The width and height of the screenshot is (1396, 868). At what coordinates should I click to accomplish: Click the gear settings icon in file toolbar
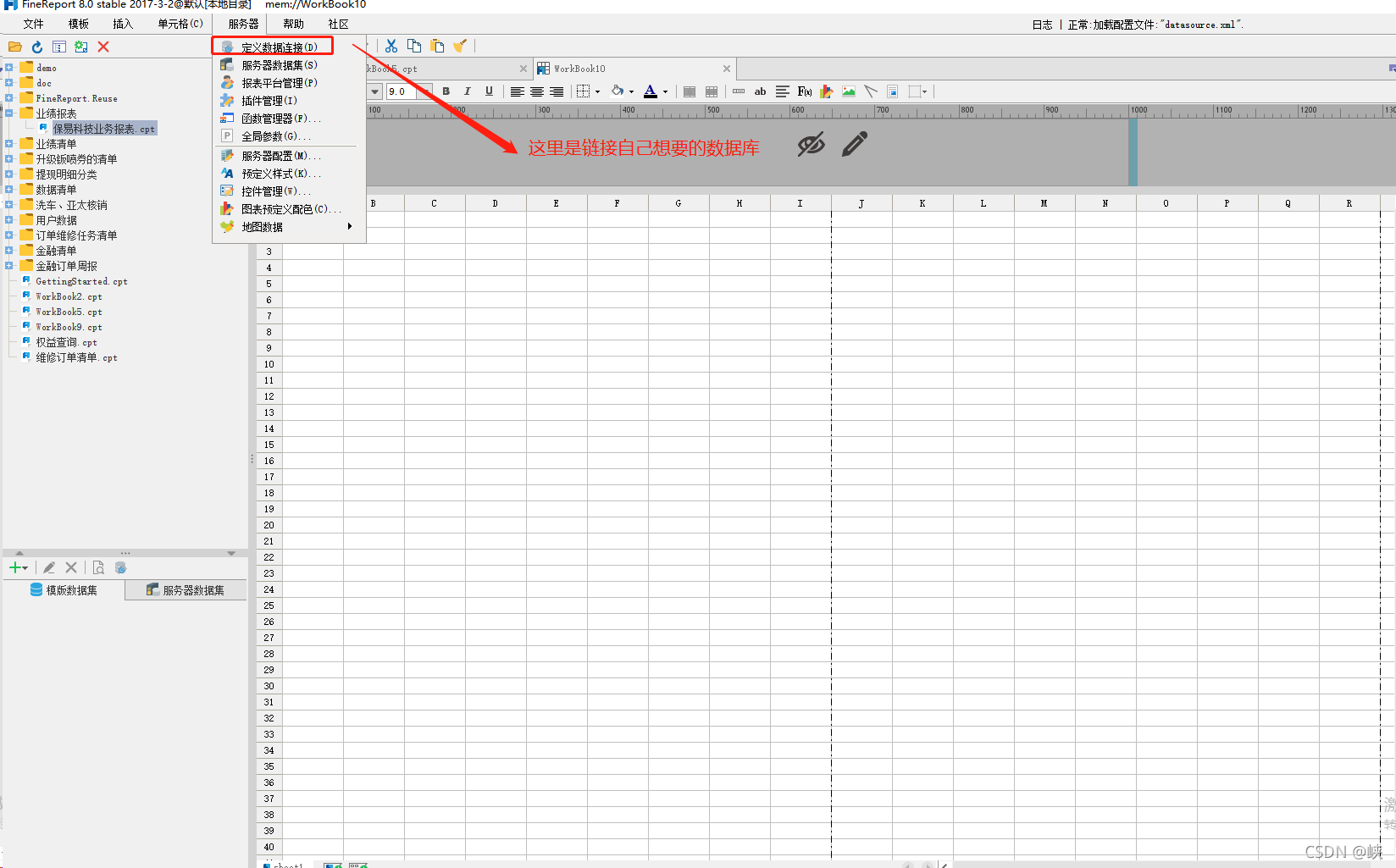(x=81, y=47)
